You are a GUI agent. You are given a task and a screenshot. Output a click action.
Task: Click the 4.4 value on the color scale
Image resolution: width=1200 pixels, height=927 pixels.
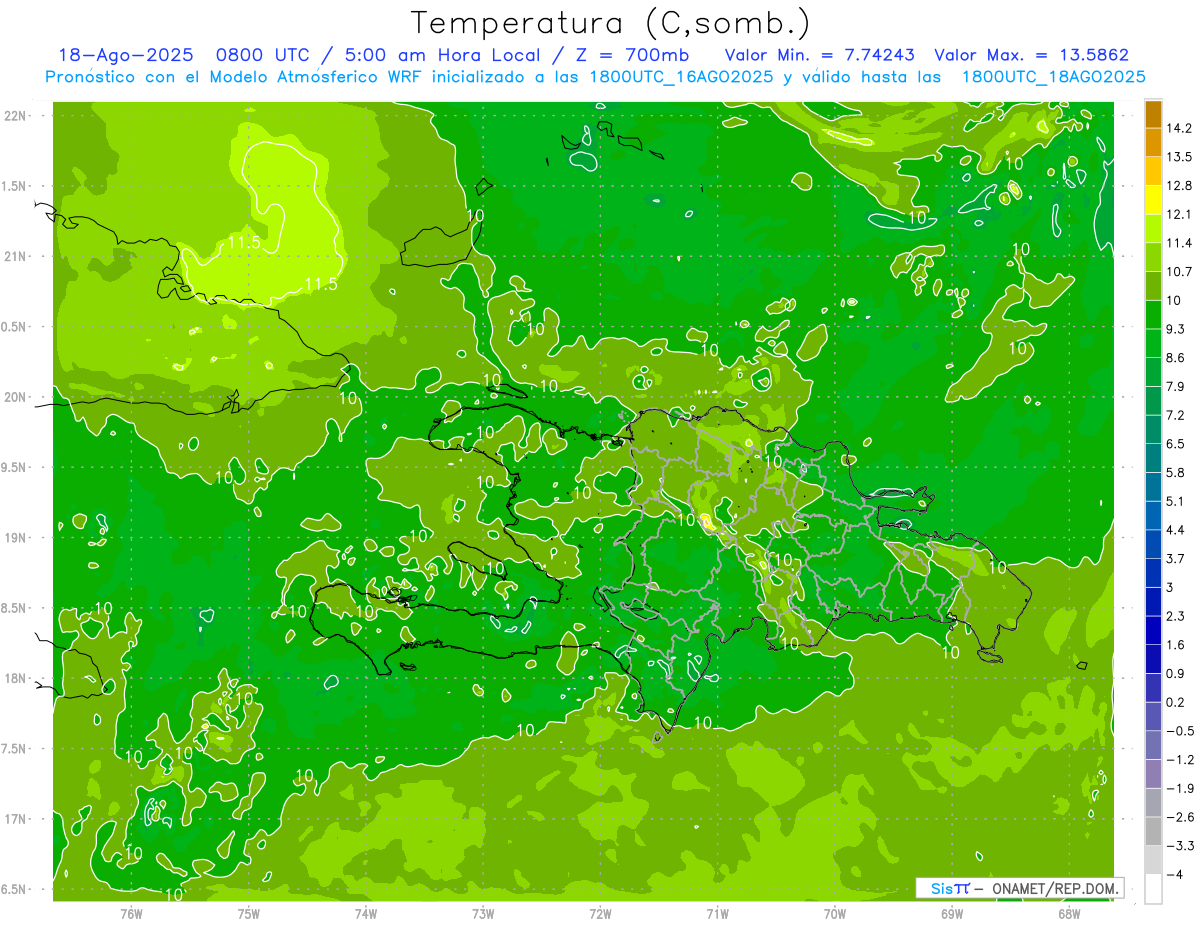(x=1176, y=529)
